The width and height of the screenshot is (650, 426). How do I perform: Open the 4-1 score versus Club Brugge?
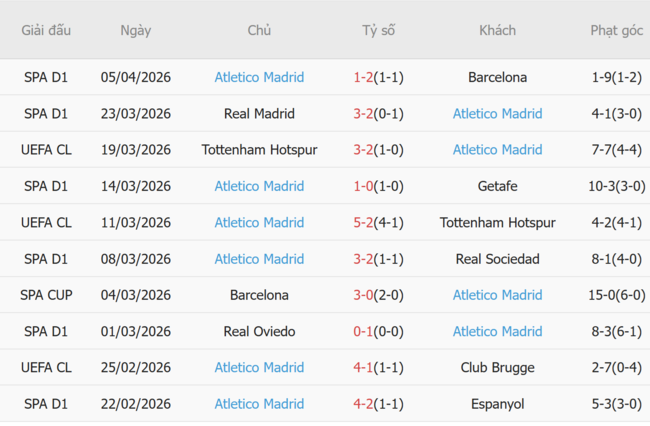(363, 368)
